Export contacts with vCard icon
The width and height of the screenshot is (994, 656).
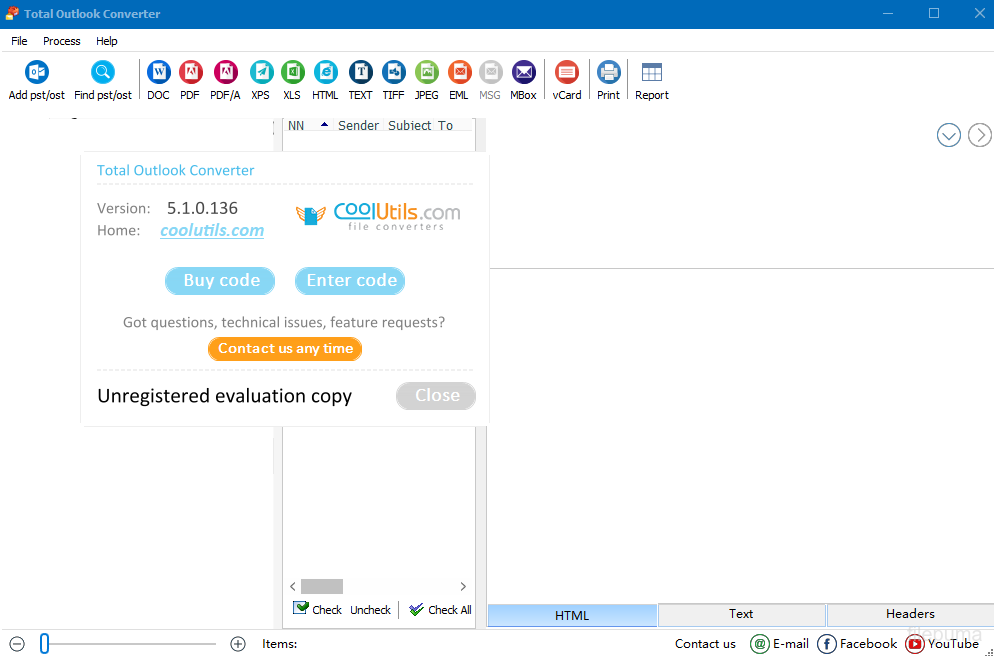click(567, 73)
